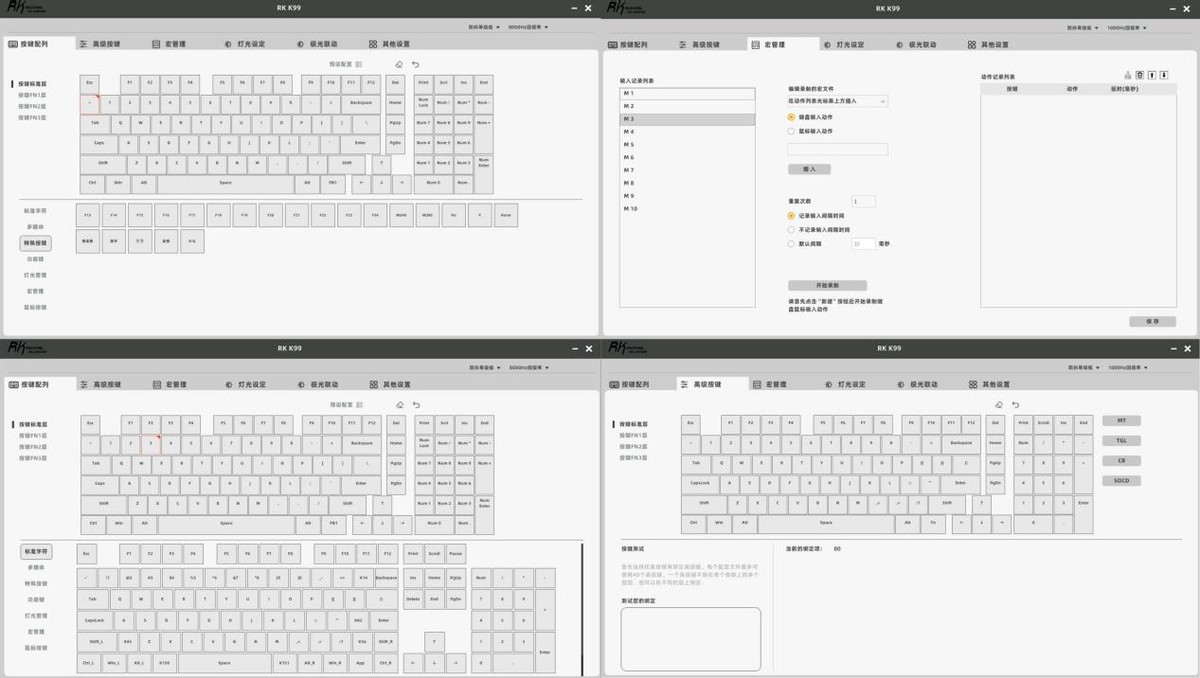The image size is (1200, 678).
Task: Click the Reset key in special keys panel
Action: click(x=505, y=215)
